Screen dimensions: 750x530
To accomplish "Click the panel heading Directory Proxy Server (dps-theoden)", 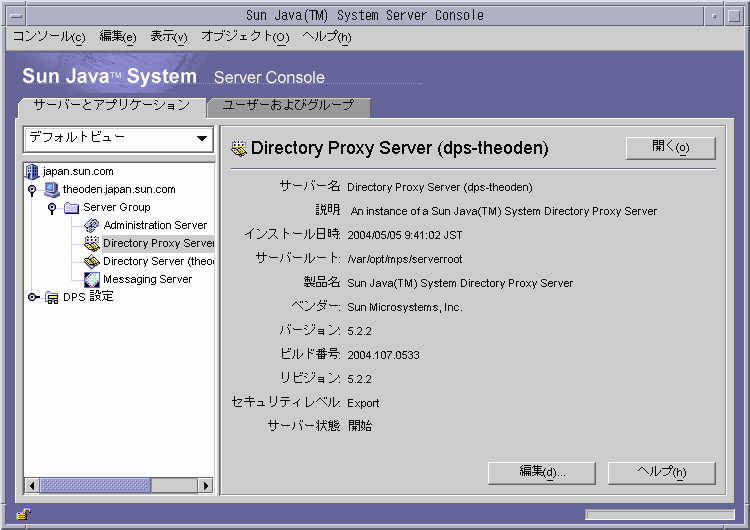I will 399,148.
